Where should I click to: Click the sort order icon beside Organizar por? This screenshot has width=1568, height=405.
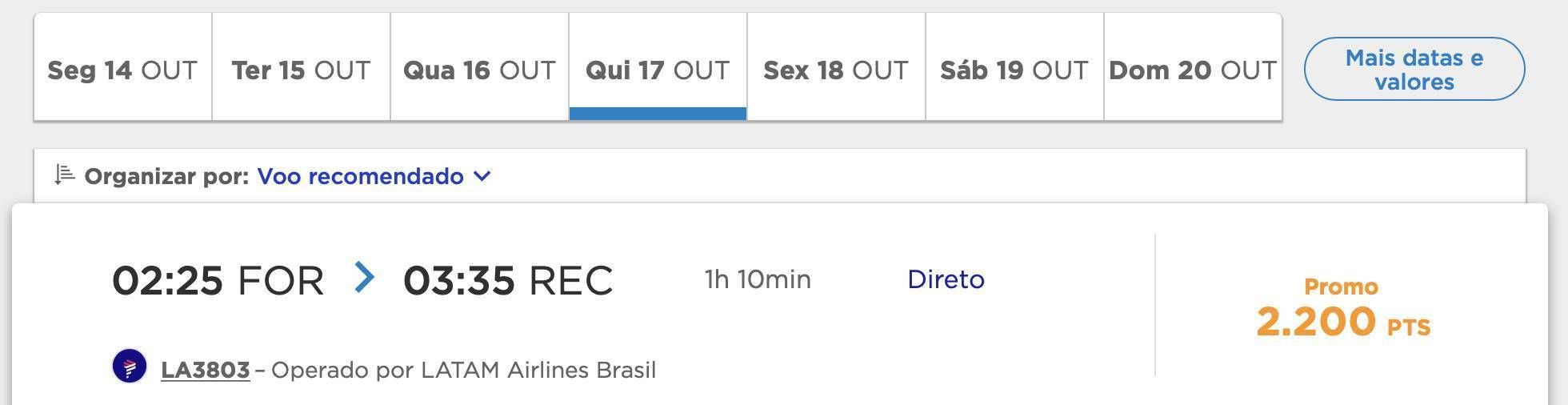(x=64, y=174)
